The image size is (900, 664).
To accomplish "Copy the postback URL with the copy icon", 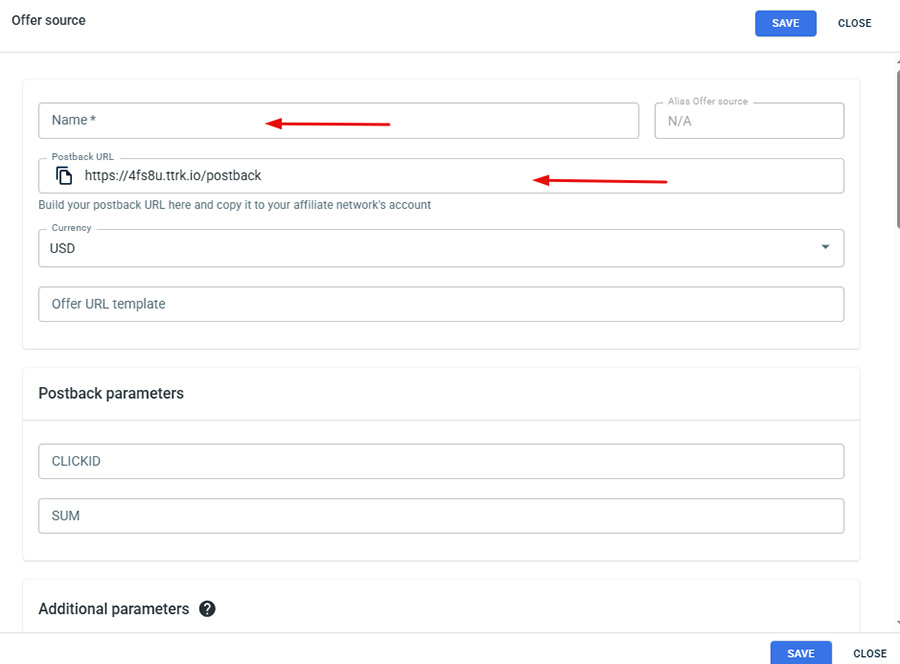I will [64, 176].
